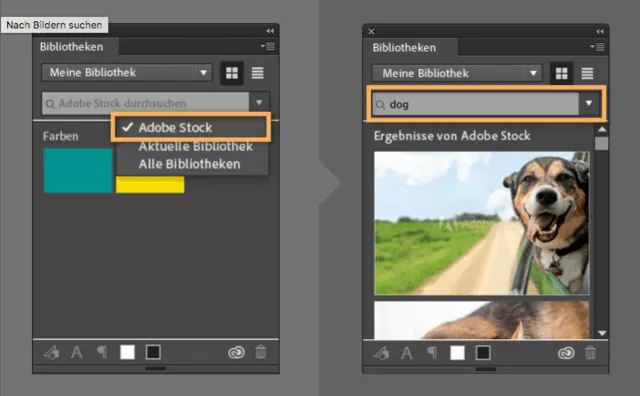Switch right panel to grid view
Image resolution: width=640 pixels, height=396 pixels.
(562, 73)
